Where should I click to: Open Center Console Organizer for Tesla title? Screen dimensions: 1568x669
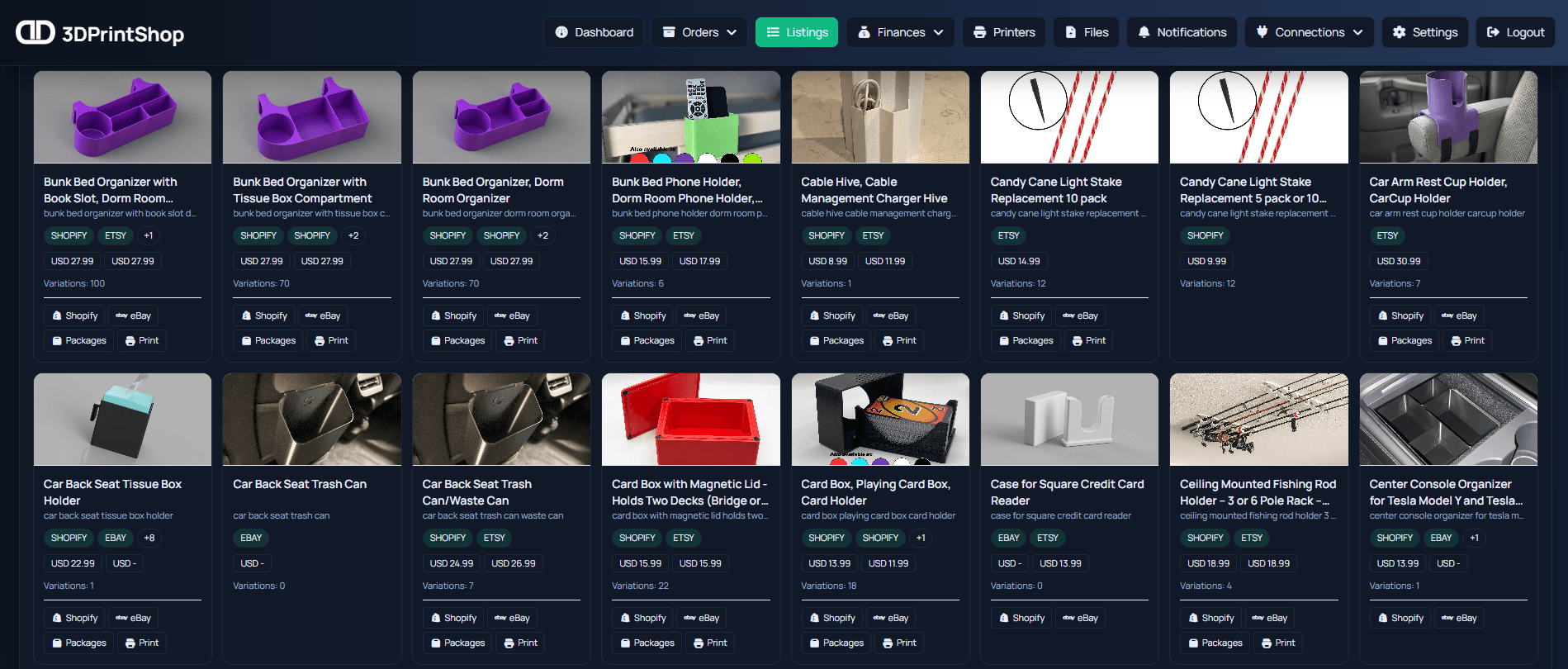point(1447,492)
